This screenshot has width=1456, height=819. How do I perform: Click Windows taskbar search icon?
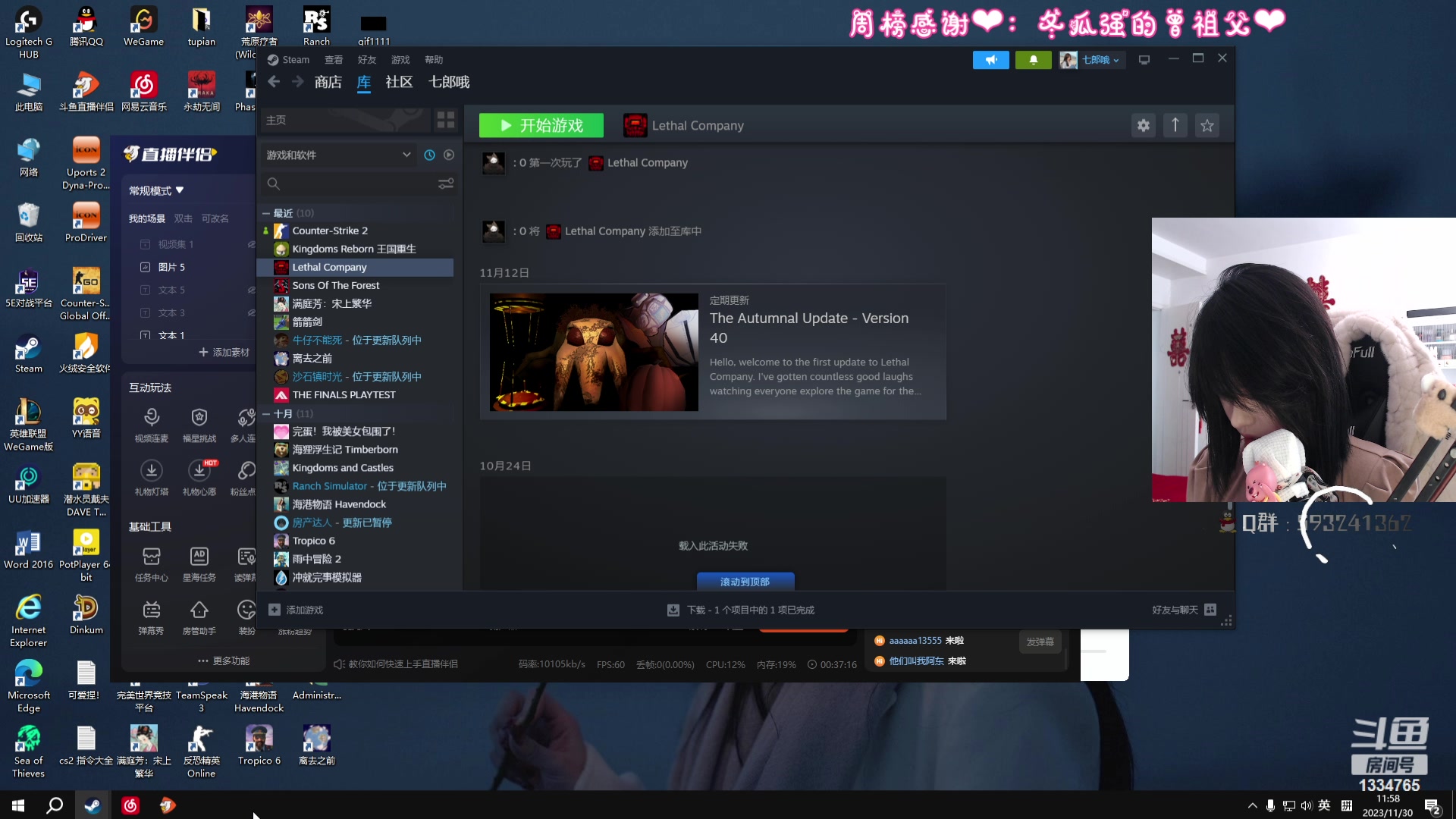pos(55,805)
